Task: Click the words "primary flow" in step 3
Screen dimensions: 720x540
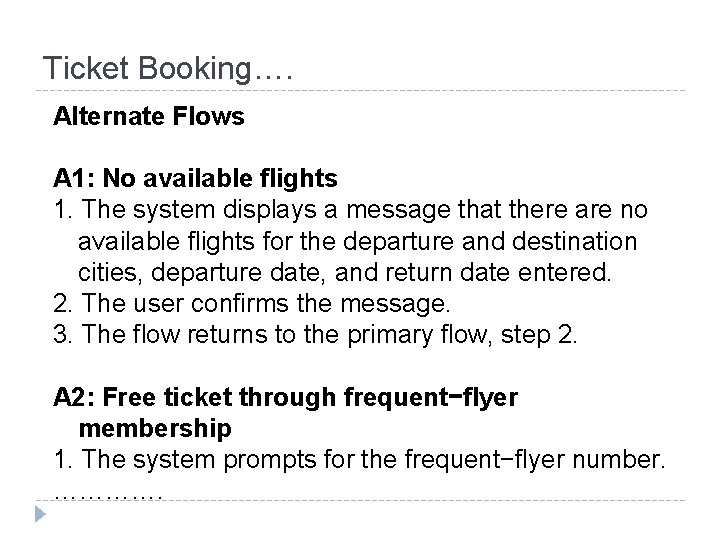Action: tap(390, 334)
